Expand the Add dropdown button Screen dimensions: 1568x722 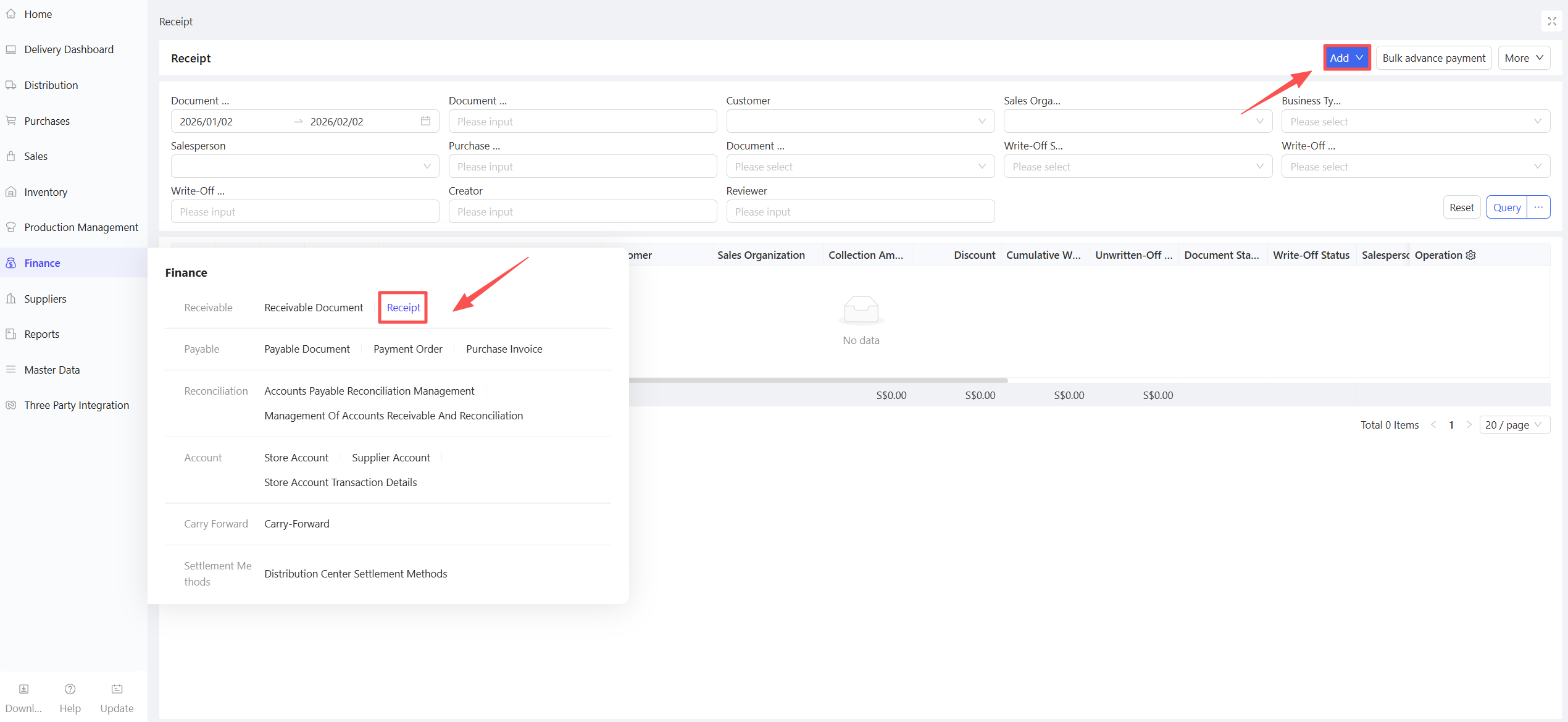[x=1346, y=58]
